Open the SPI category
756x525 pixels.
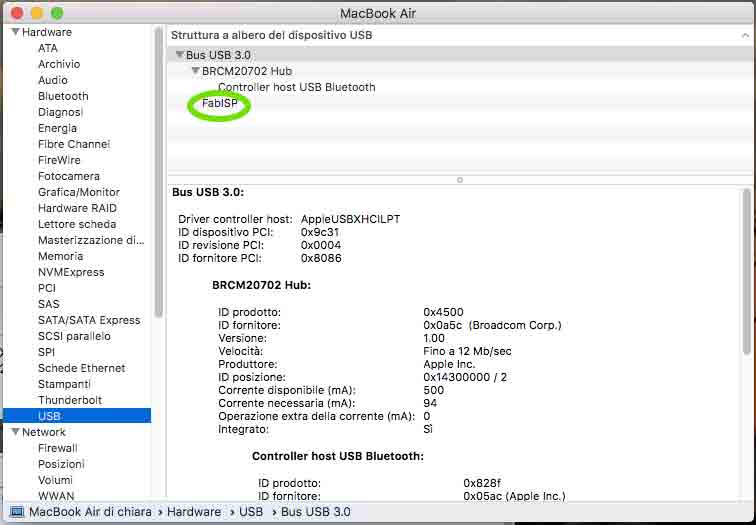pos(46,352)
